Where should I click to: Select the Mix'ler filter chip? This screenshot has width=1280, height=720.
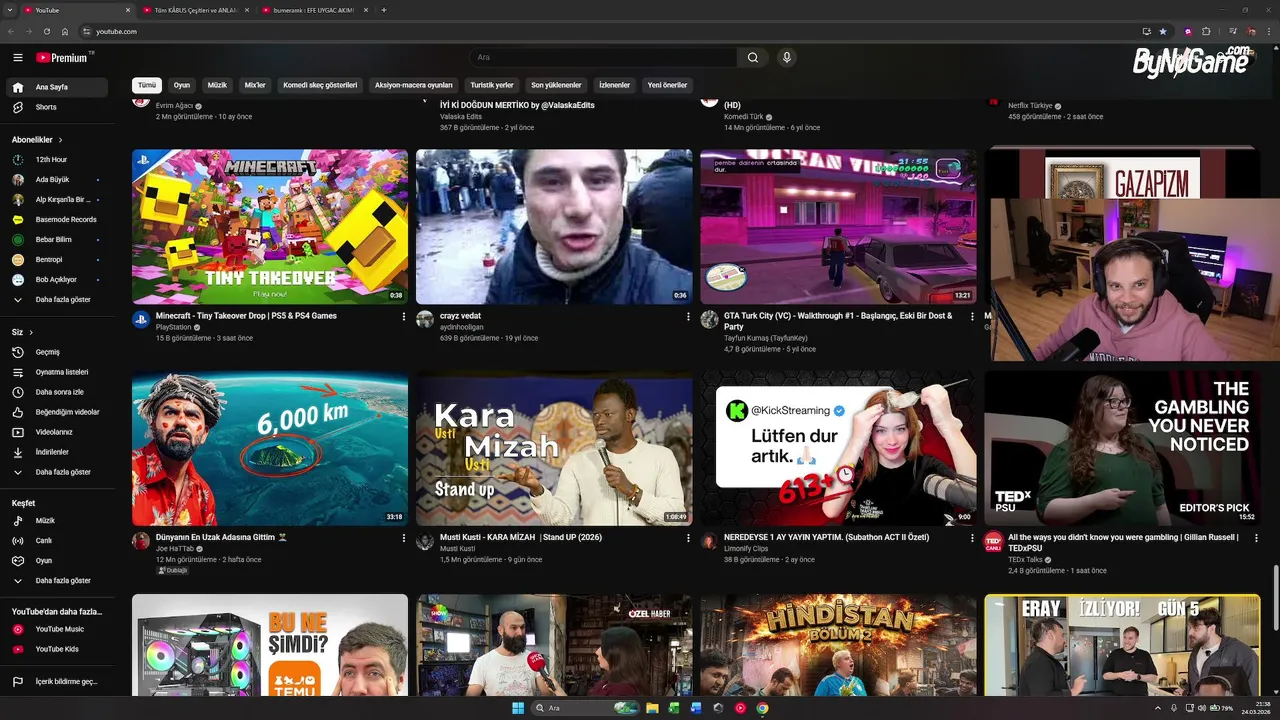click(x=255, y=85)
